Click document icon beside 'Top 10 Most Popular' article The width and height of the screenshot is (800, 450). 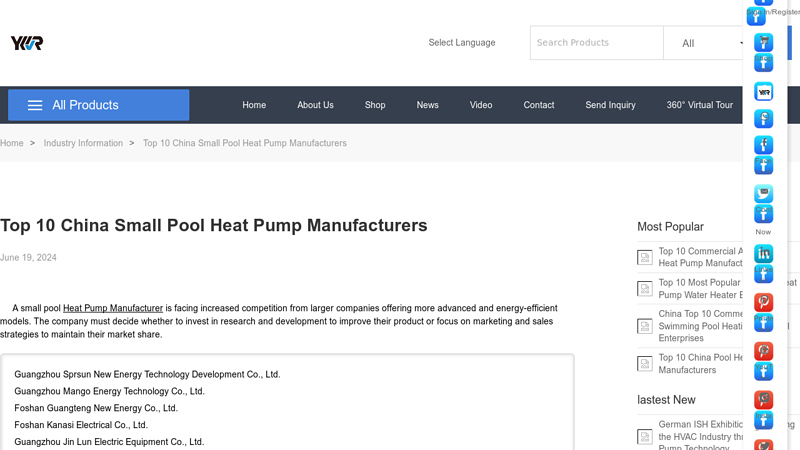pyautogui.click(x=645, y=289)
